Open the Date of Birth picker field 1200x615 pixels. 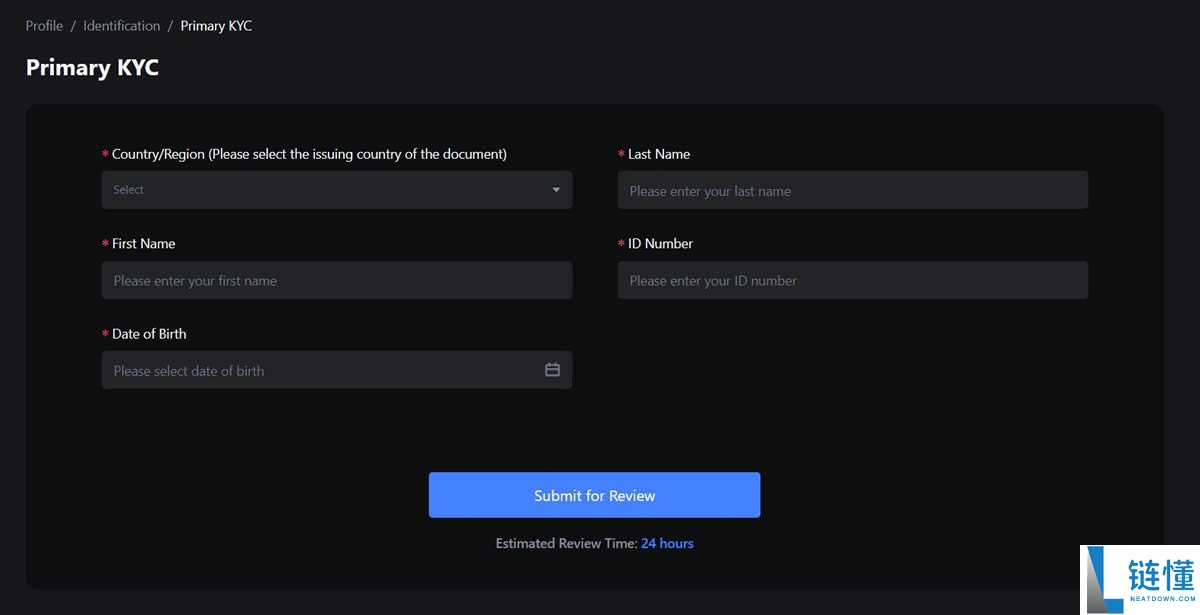click(x=337, y=370)
